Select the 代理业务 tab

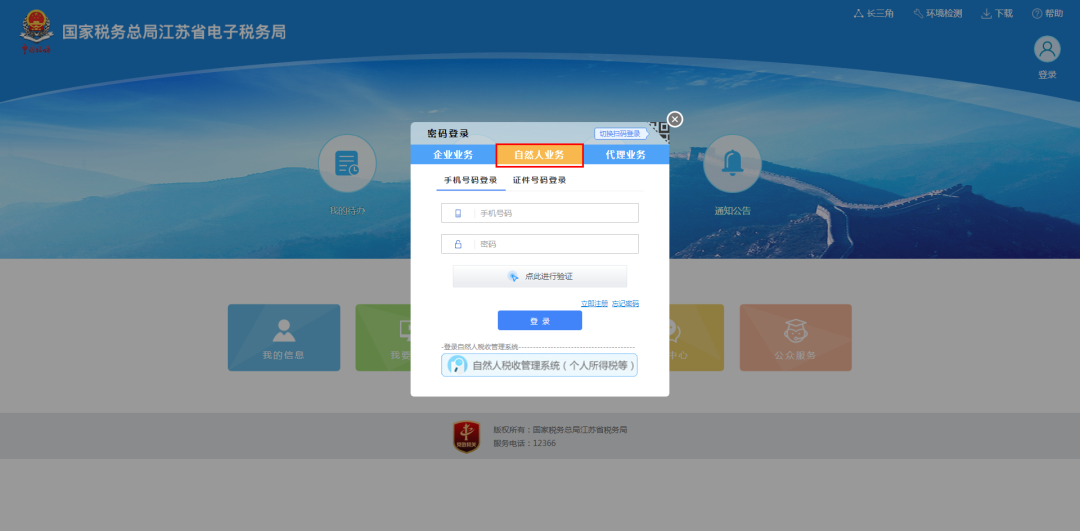click(x=626, y=155)
